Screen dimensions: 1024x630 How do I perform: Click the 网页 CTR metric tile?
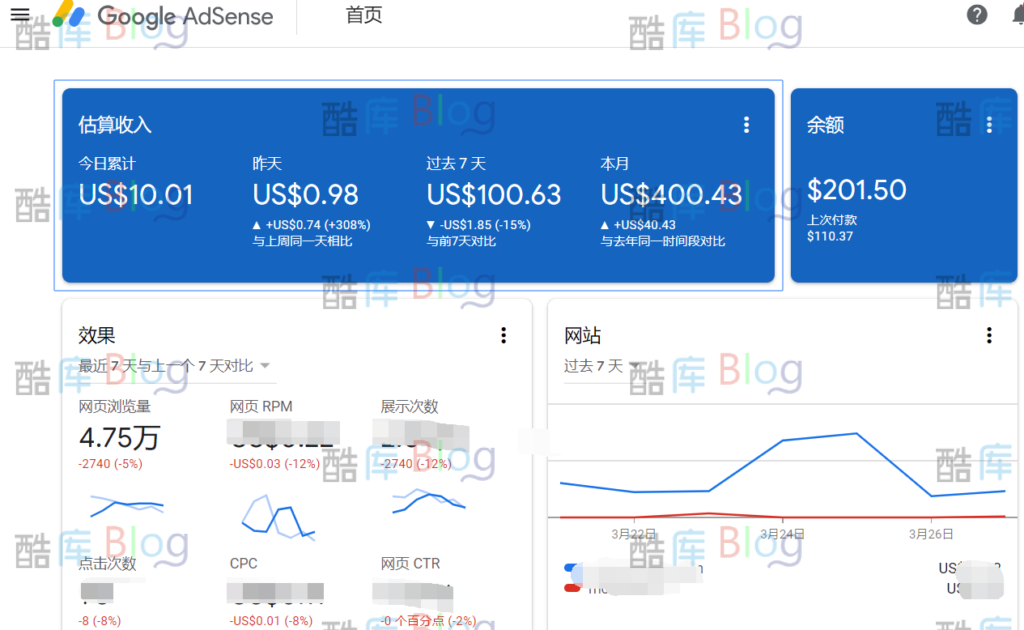tap(415, 590)
